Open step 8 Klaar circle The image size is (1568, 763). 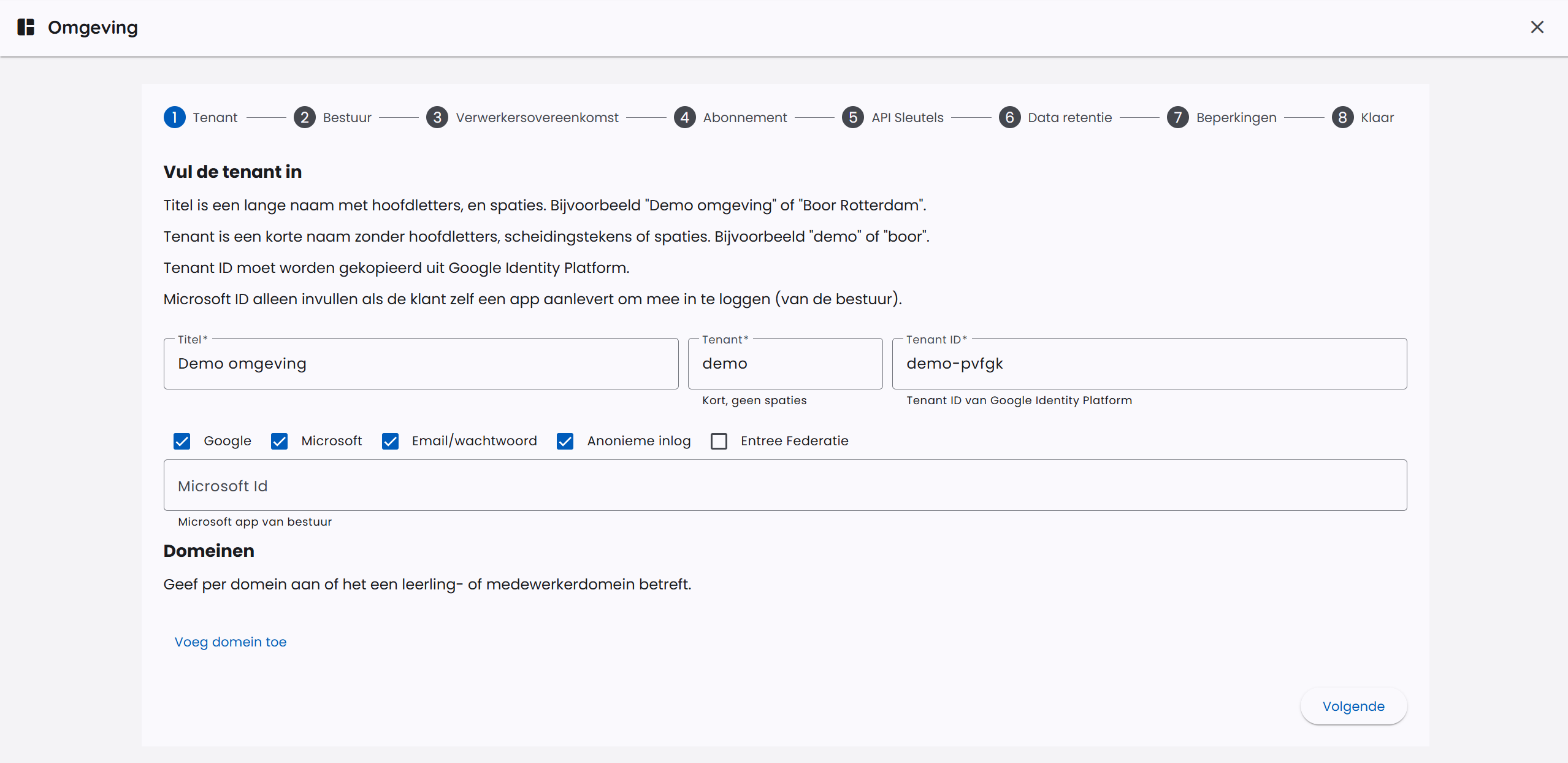point(1343,117)
